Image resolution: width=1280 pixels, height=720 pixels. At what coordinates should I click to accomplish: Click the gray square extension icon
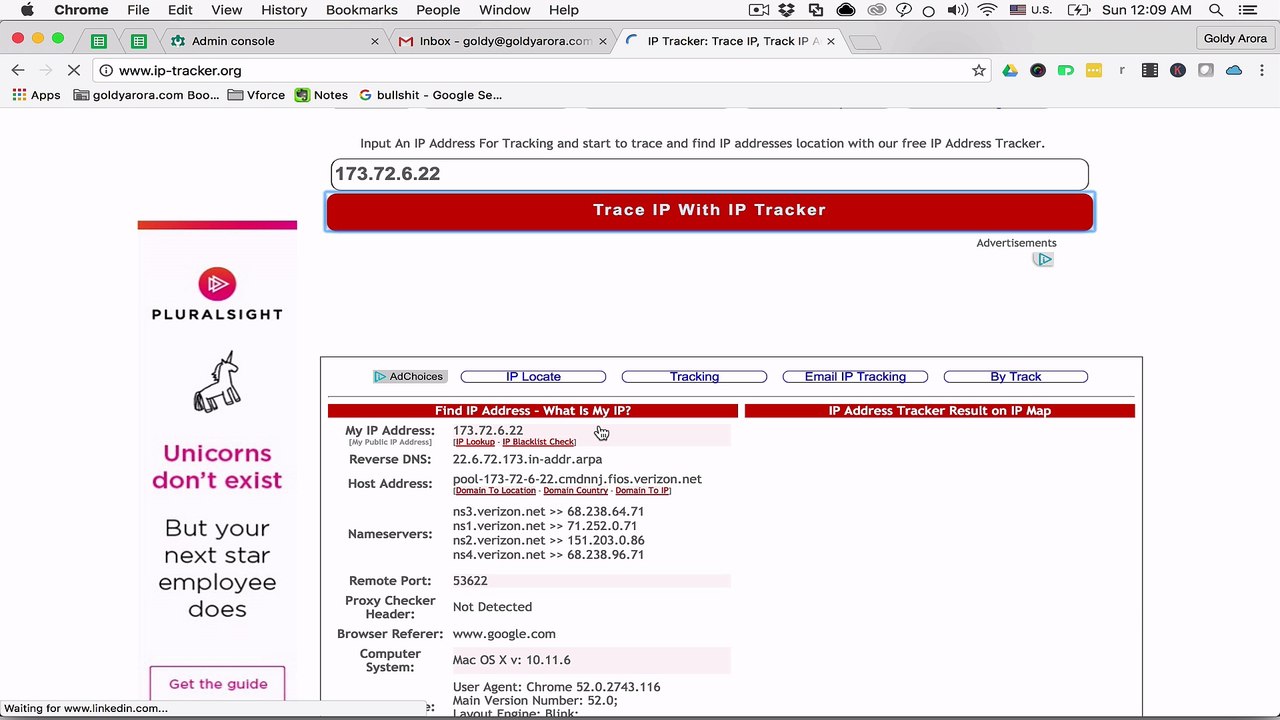[1206, 70]
